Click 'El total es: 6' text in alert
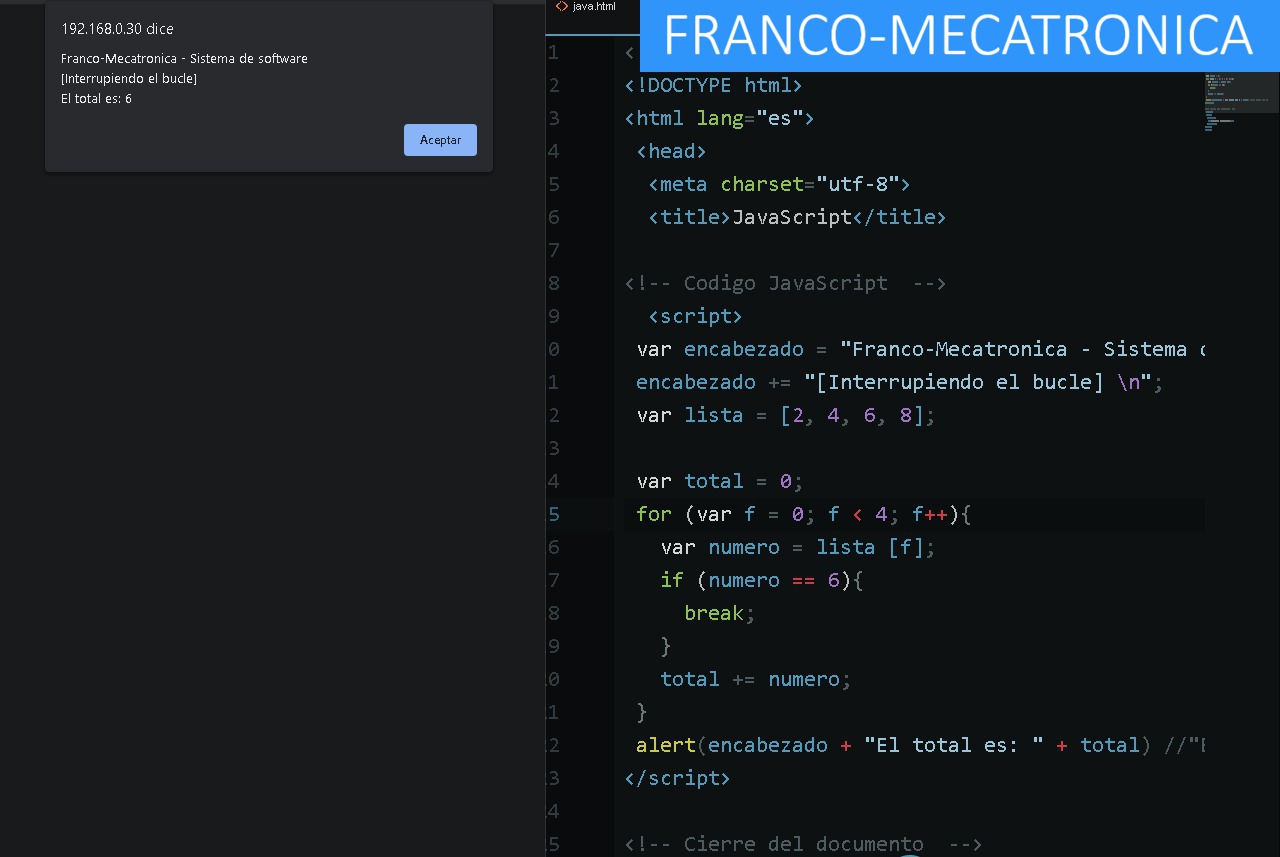 pyautogui.click(x=96, y=99)
